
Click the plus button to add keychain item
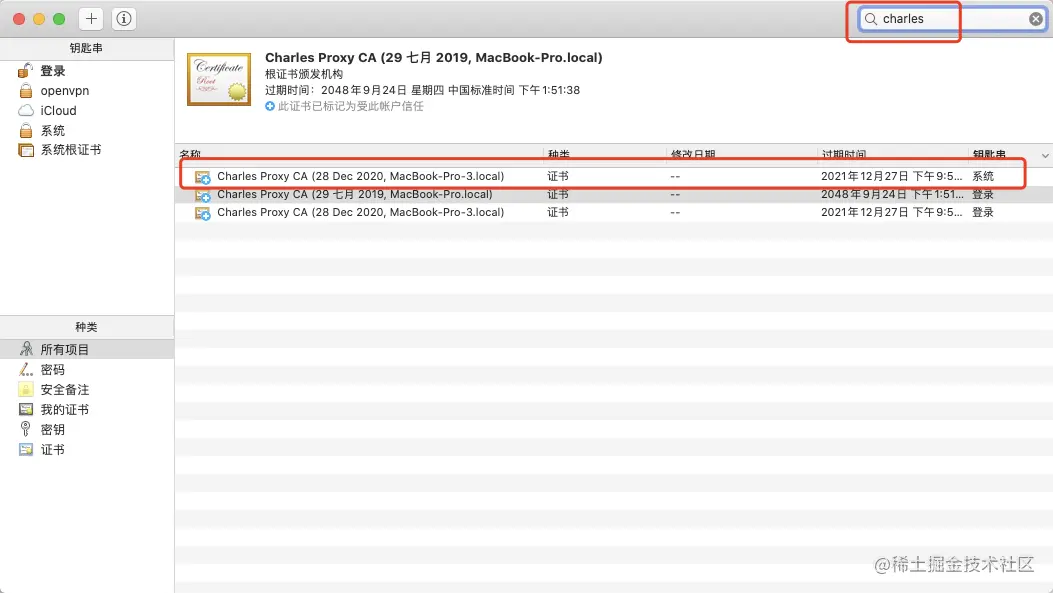91,19
